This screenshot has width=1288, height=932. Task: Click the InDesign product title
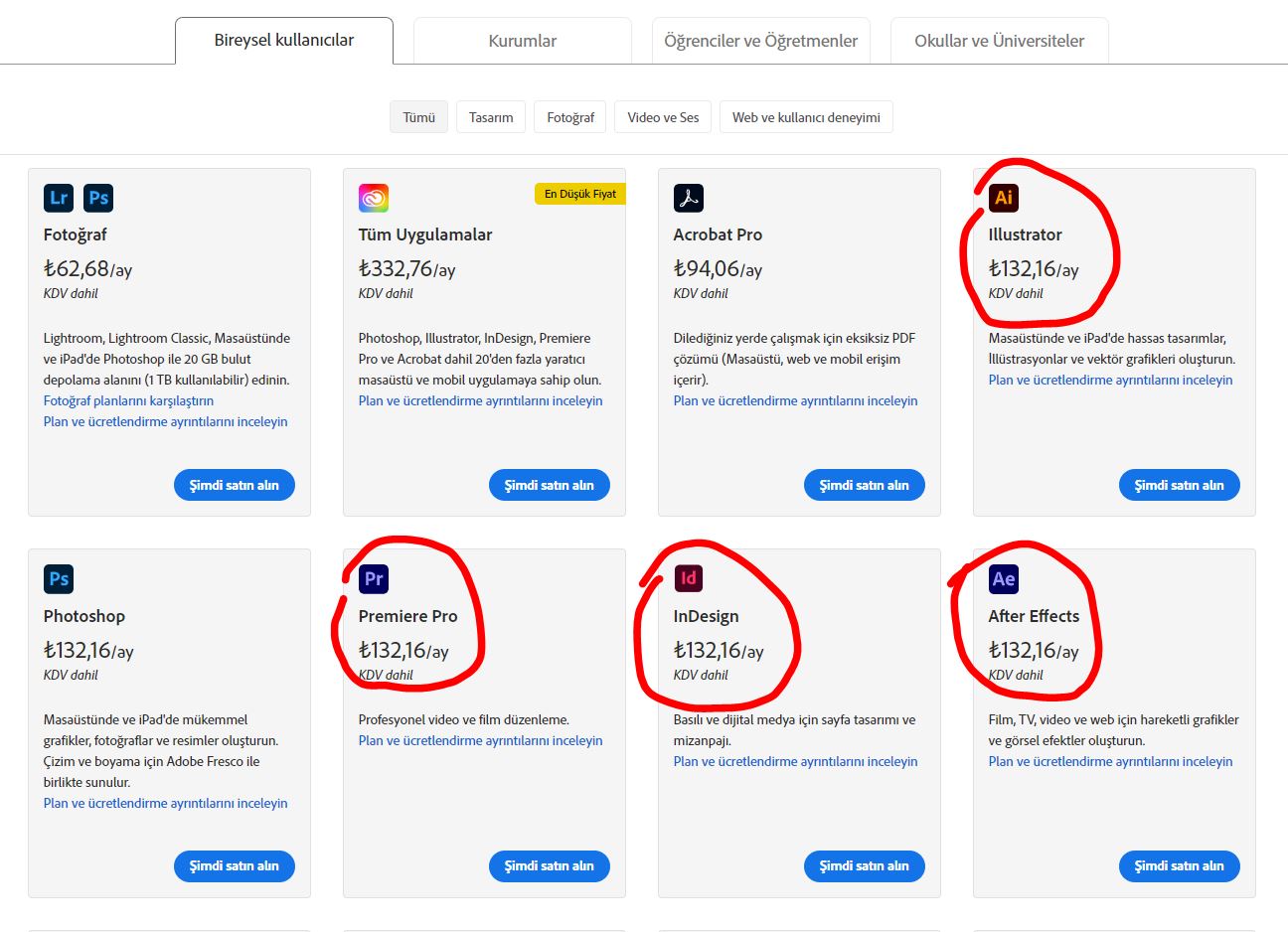(x=707, y=616)
